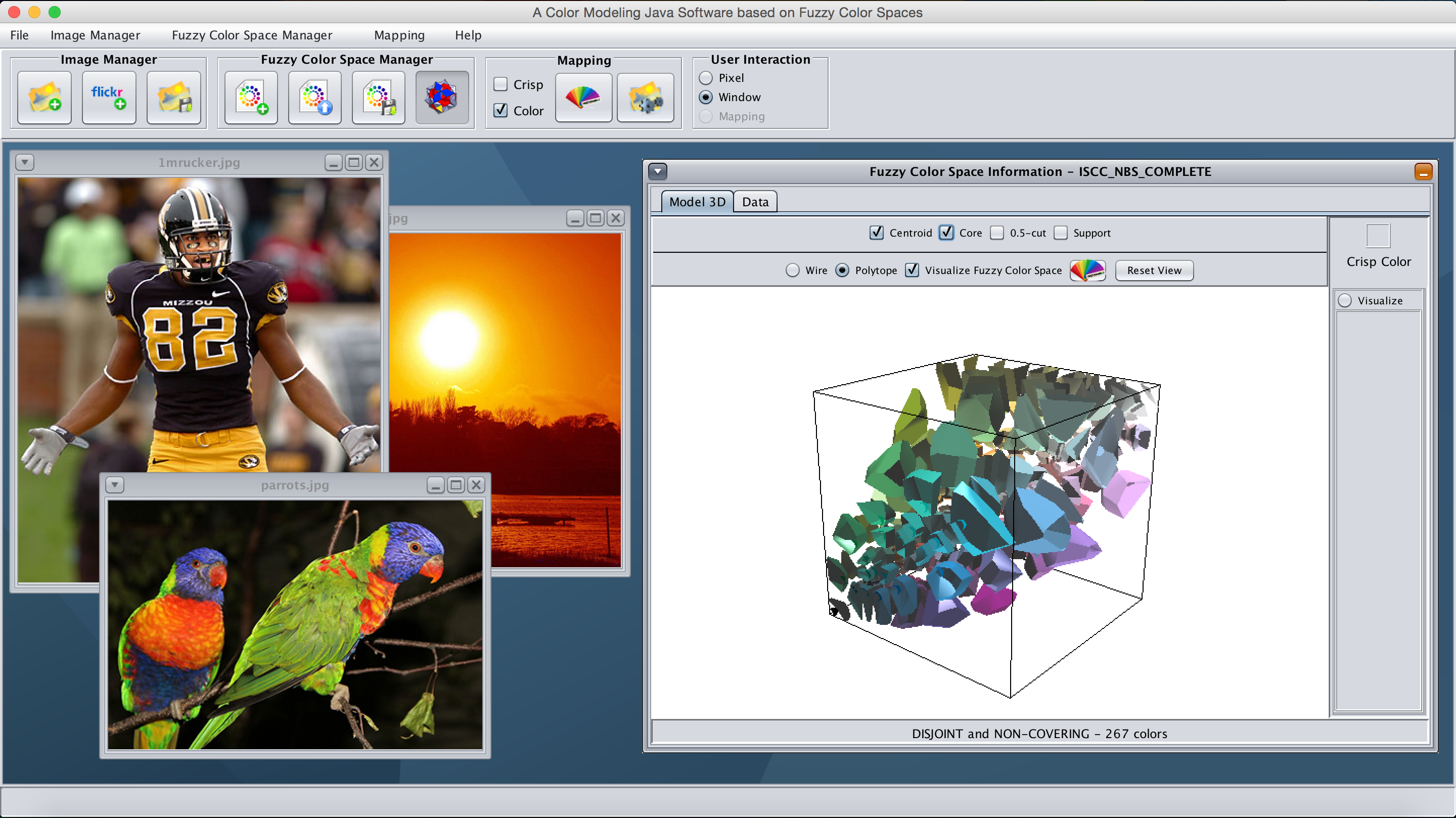Uncheck Visualize Fuzzy Color Space

click(912, 270)
